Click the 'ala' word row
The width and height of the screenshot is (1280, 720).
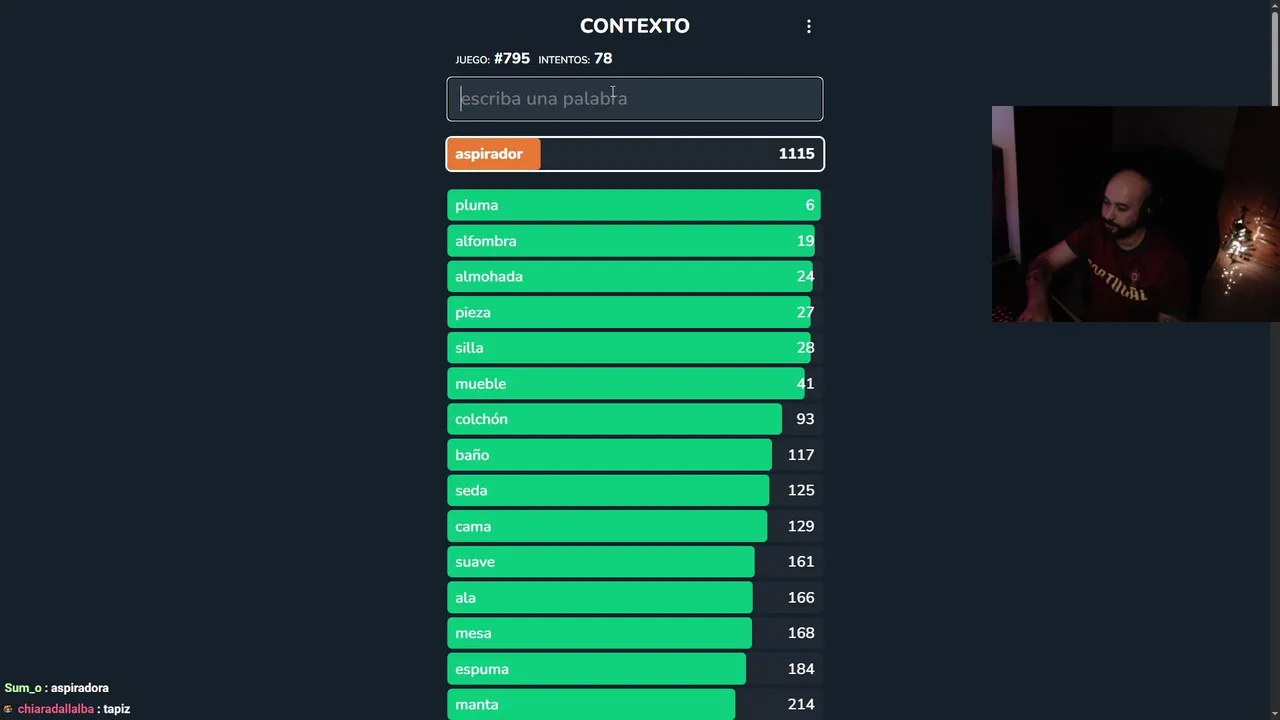[634, 598]
